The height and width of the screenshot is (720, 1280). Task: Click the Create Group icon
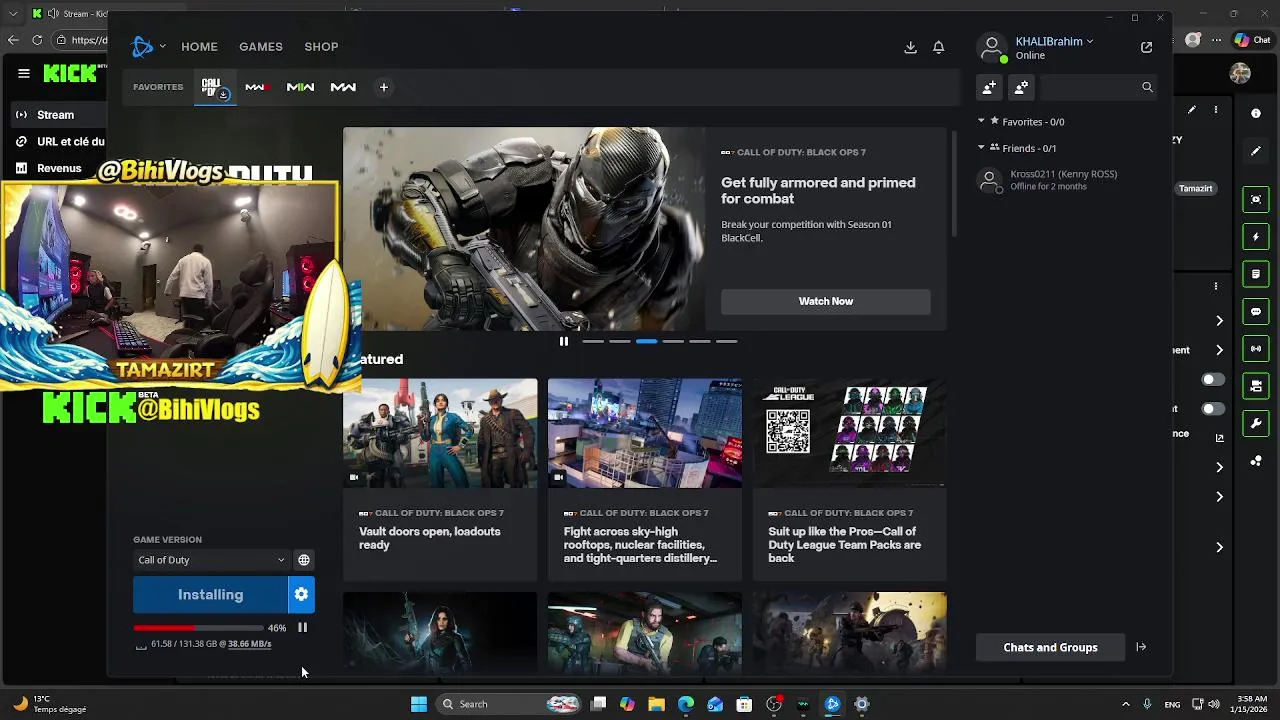click(x=1021, y=87)
